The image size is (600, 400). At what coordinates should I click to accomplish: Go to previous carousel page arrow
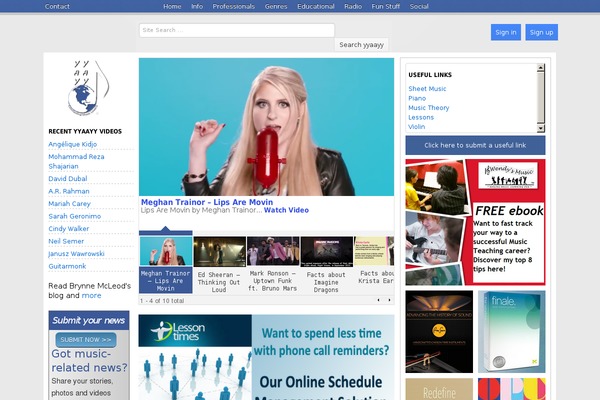pos(378,300)
